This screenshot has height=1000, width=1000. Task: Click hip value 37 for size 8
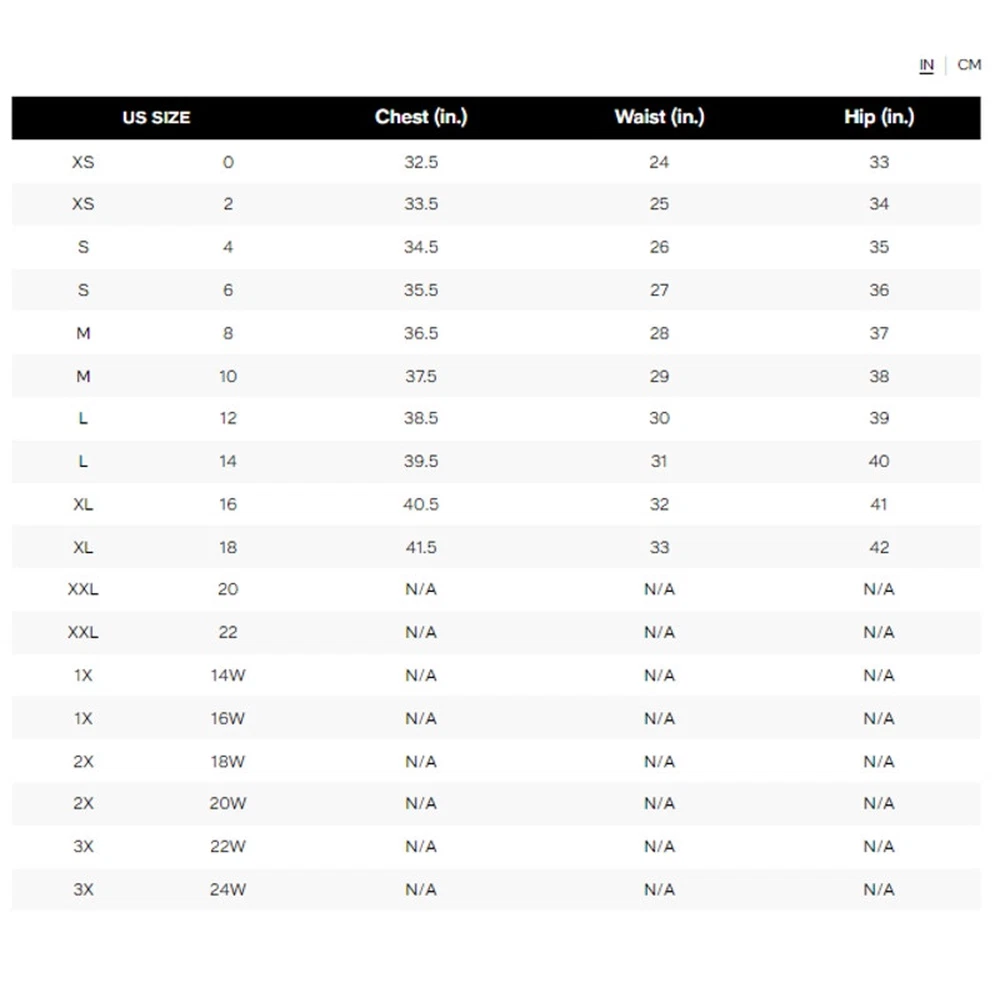879,333
